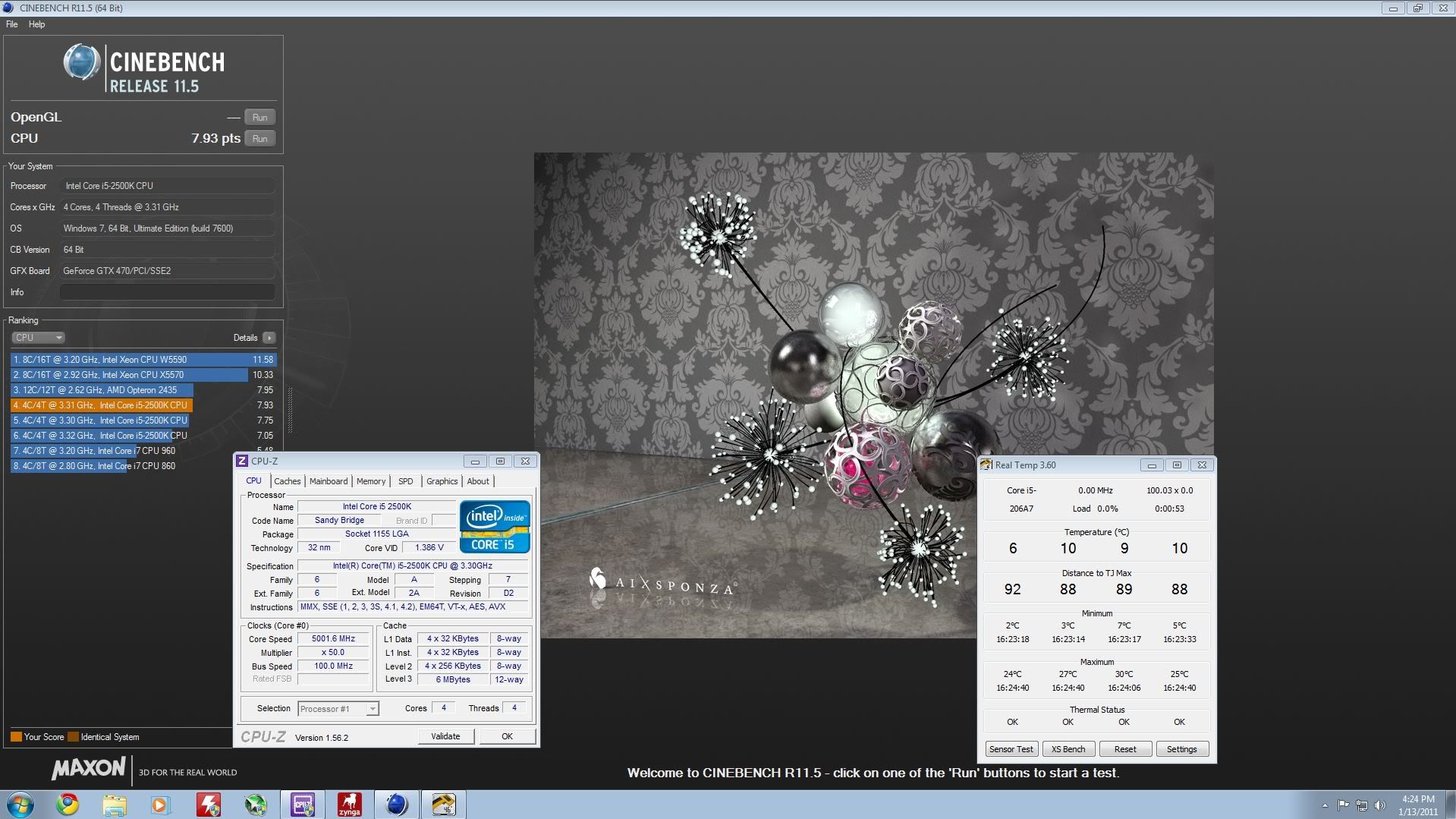
Task: Expand the ranking Details arrow
Action: 269,338
